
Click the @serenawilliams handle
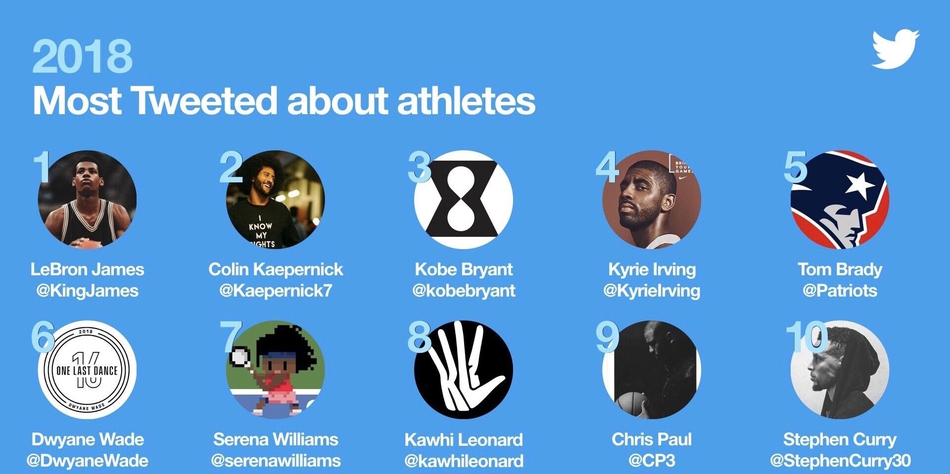point(276,461)
